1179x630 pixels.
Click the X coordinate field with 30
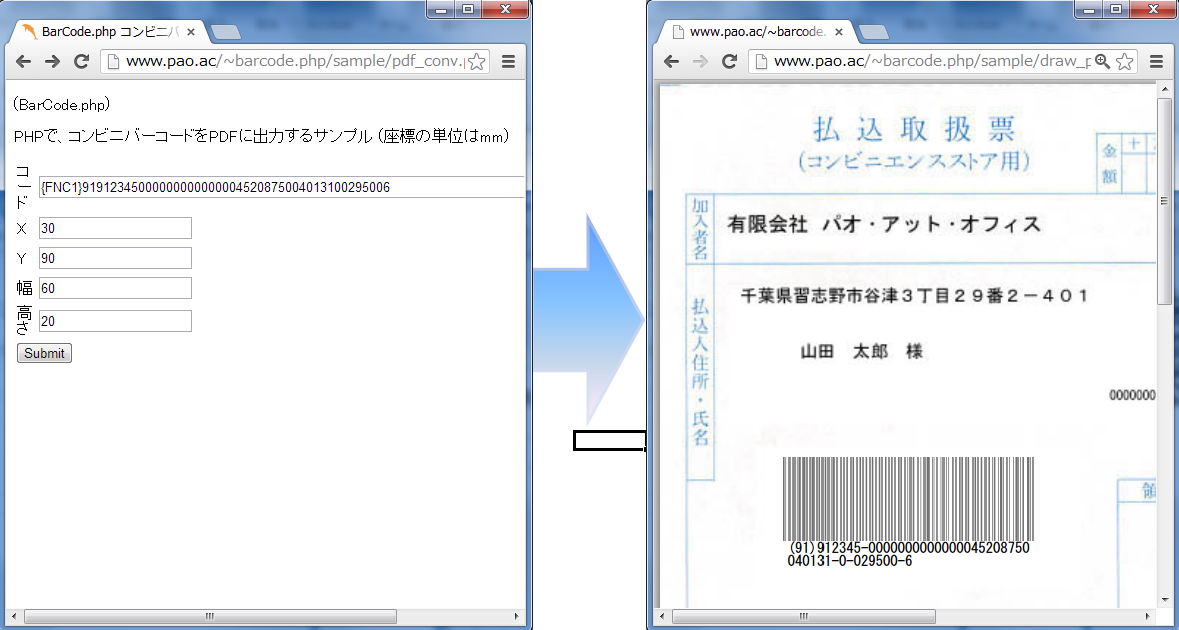pyautogui.click(x=115, y=228)
